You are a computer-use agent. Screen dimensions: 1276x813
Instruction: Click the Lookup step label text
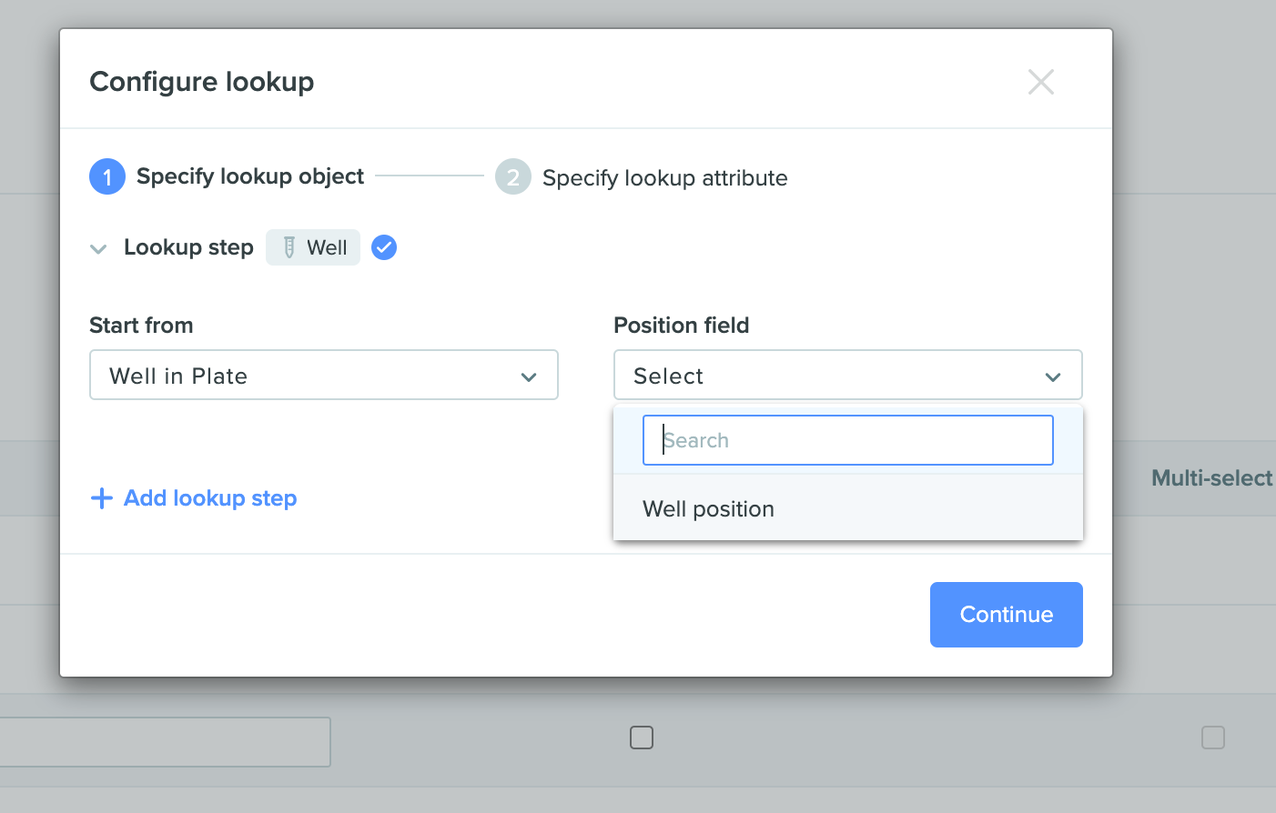[189, 247]
